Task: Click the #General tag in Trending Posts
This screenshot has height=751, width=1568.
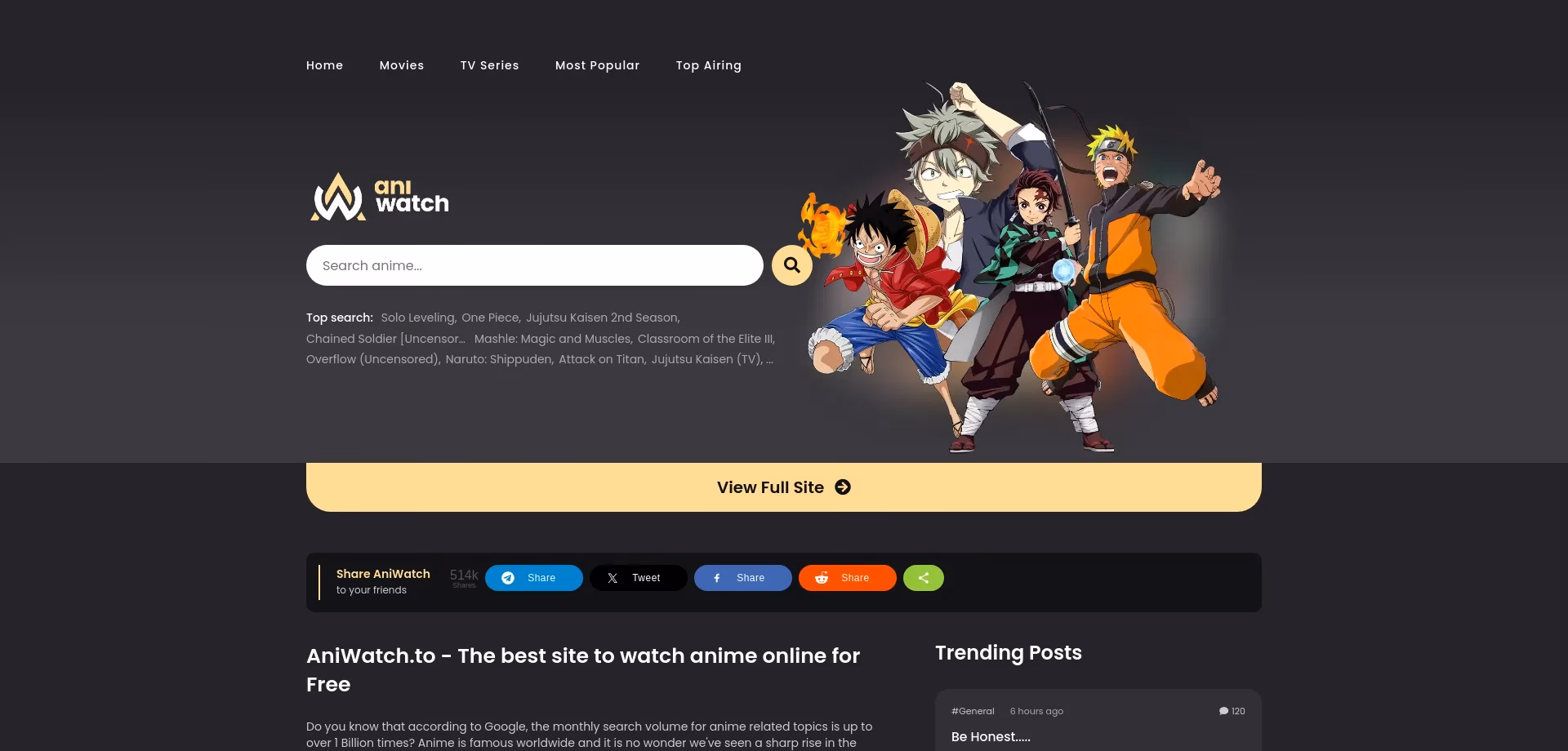Action: coord(973,711)
